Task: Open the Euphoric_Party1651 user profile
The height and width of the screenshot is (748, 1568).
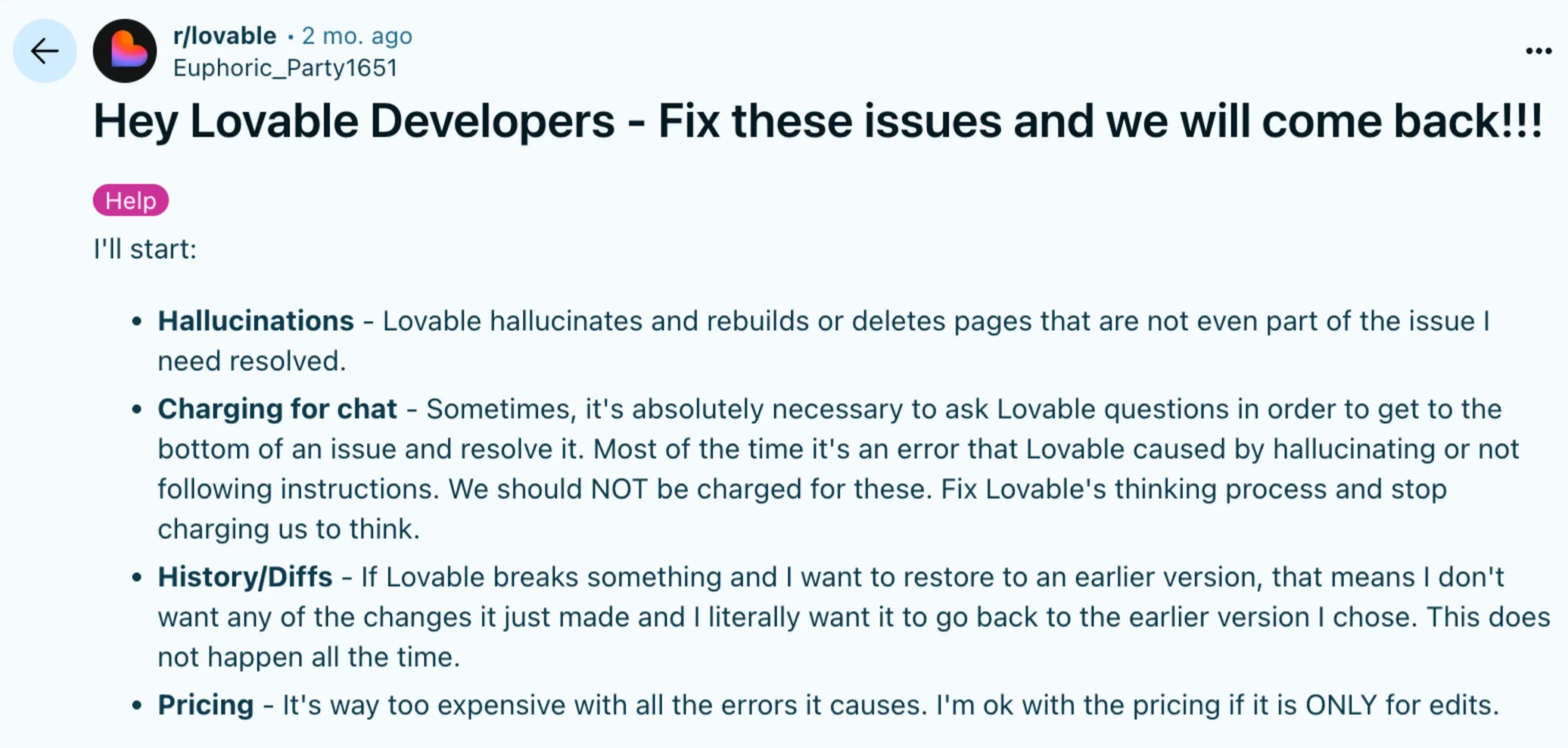Action: pos(285,68)
